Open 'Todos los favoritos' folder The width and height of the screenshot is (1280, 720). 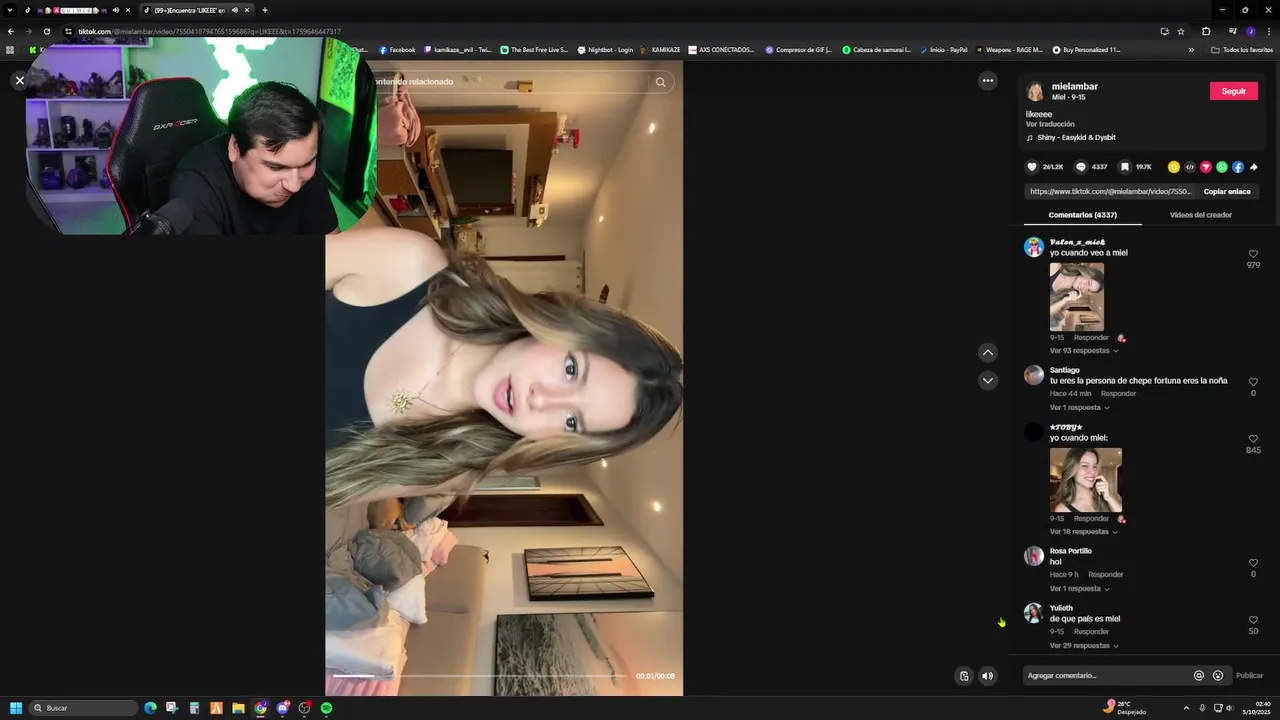1242,50
